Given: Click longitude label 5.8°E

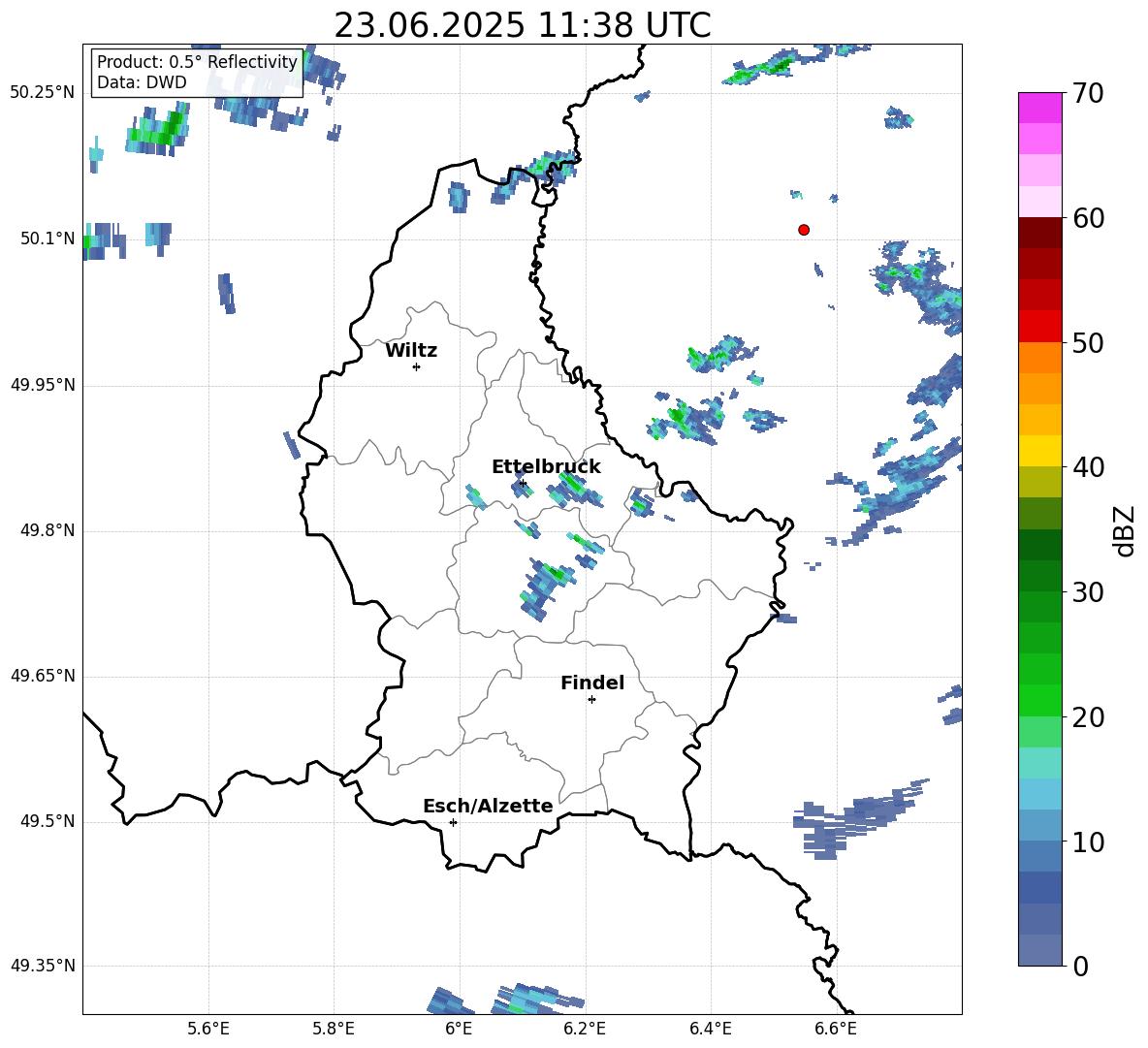Looking at the screenshot, I should (x=334, y=1029).
